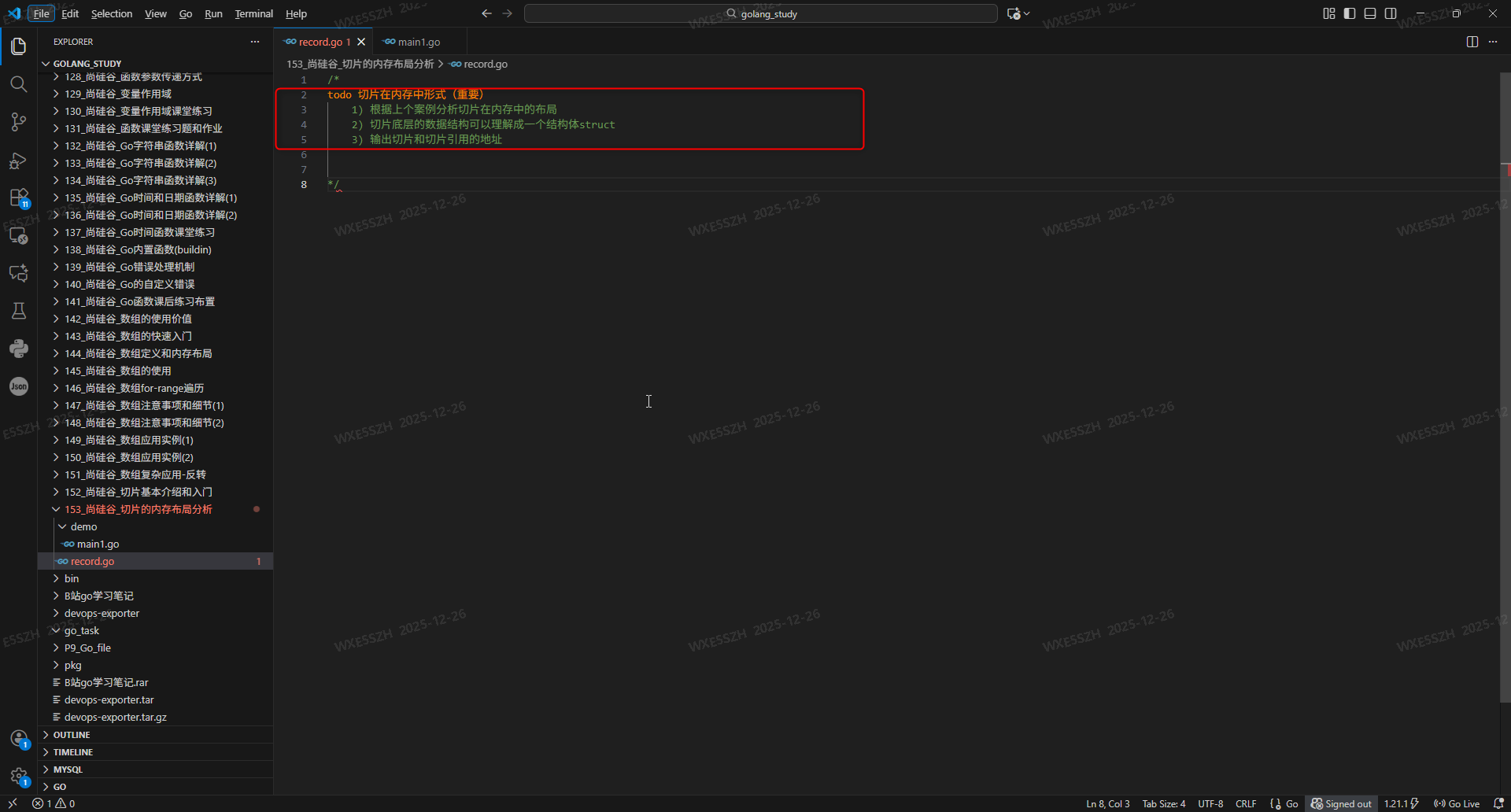1511x812 pixels.
Task: Open the Terminal menu
Action: coord(253,13)
